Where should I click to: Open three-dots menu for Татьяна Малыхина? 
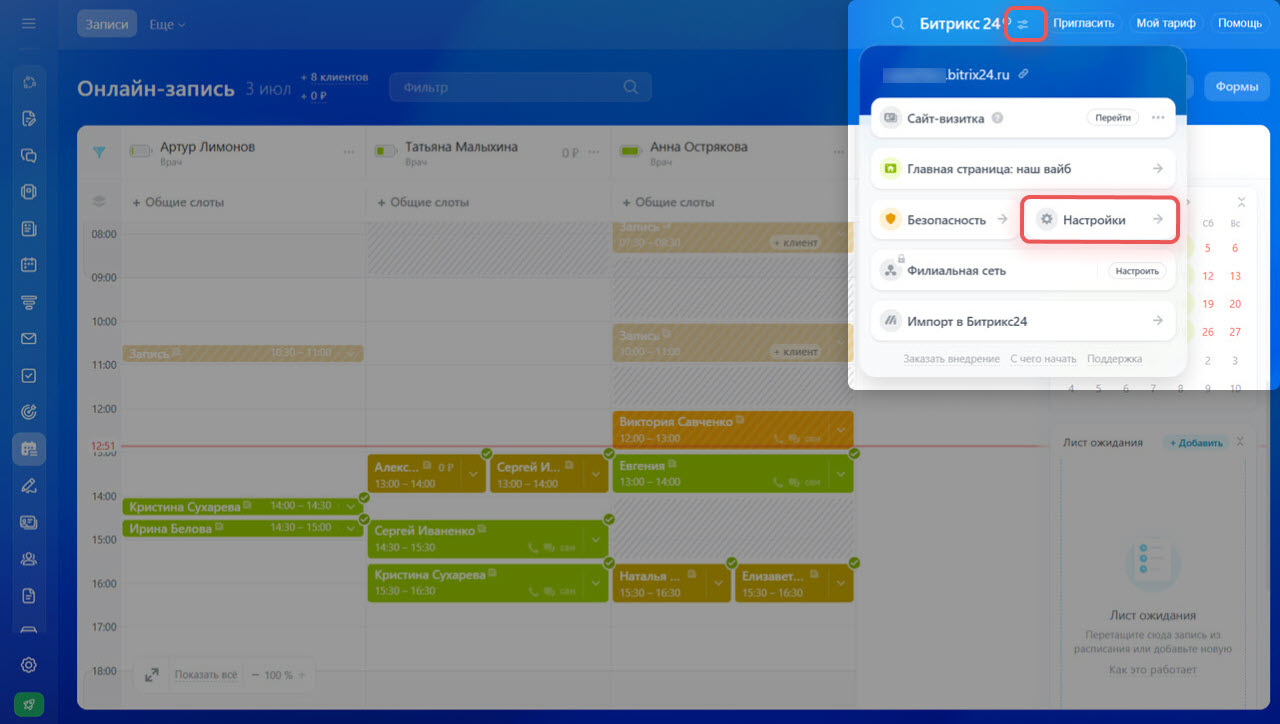coord(594,152)
